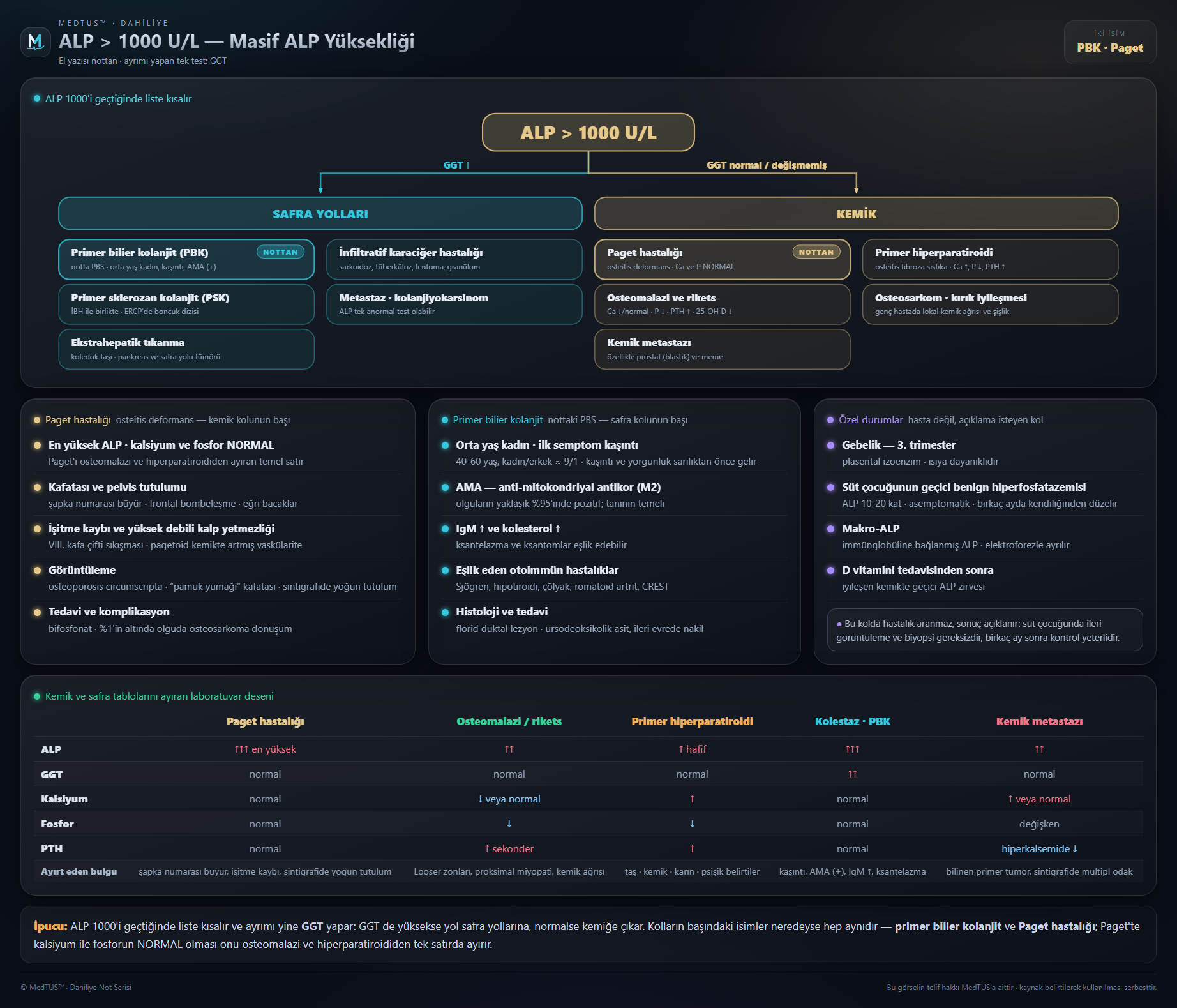
Task: Click 'İşitme kaybı ve yüksek debili kalp yetmezliği'
Action: click(161, 529)
